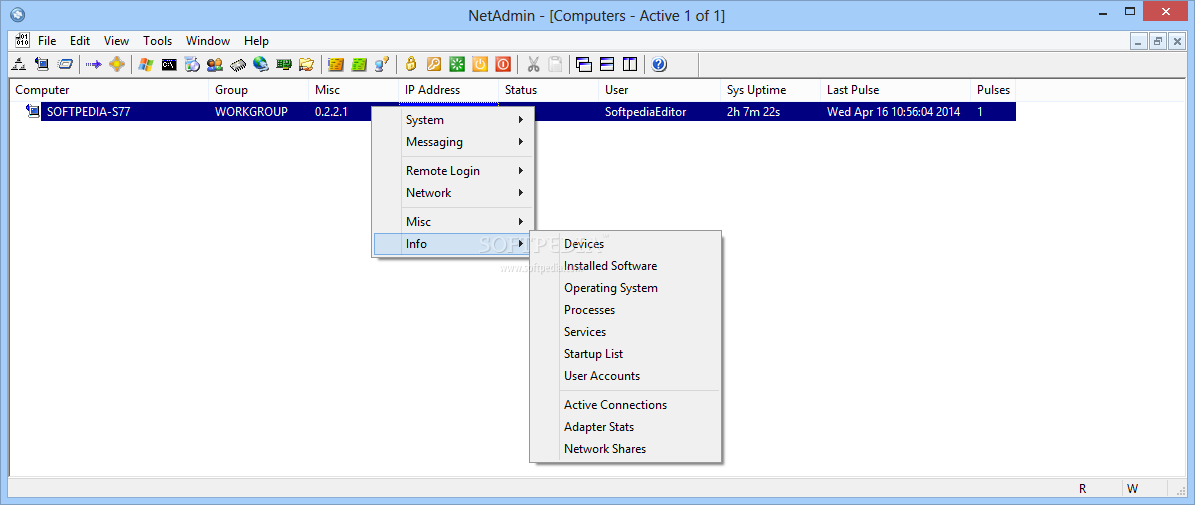Screen dimensions: 1195x505
Task: Click the blue arrow toolbar icon
Action: click(94, 64)
